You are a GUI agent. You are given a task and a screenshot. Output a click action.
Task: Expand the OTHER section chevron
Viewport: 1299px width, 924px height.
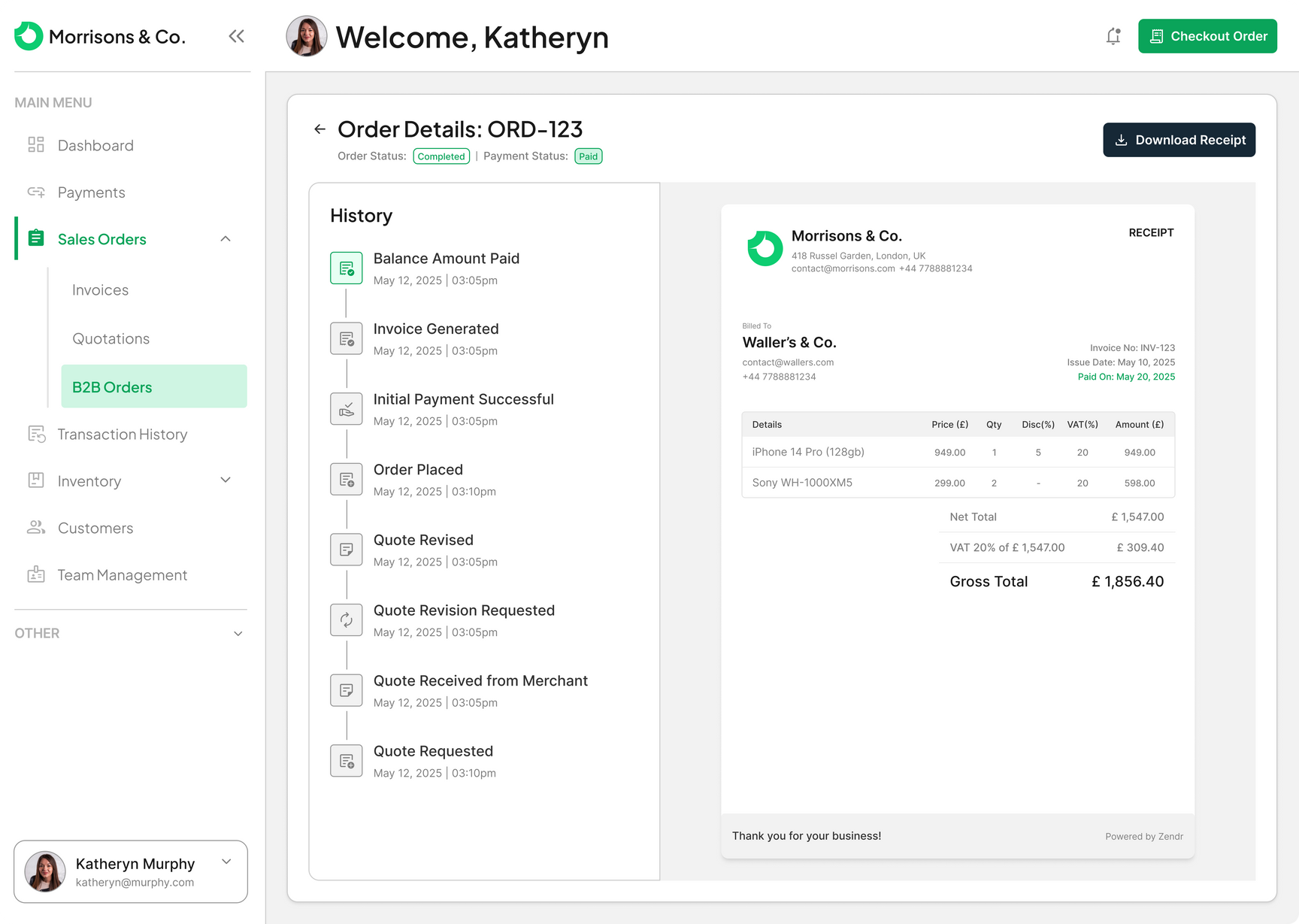click(238, 634)
